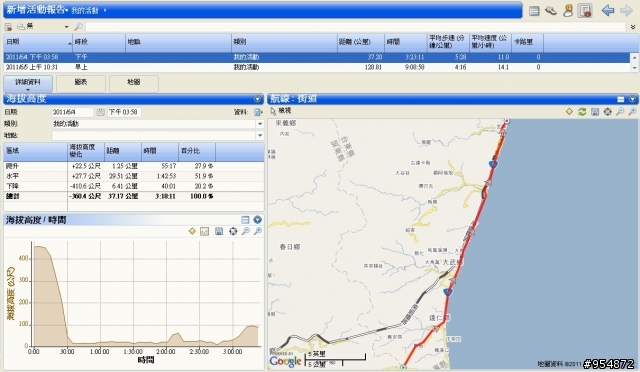This screenshot has width=640, height=372.
Task: Sort the list by the 日期 column header
Action: point(38,42)
